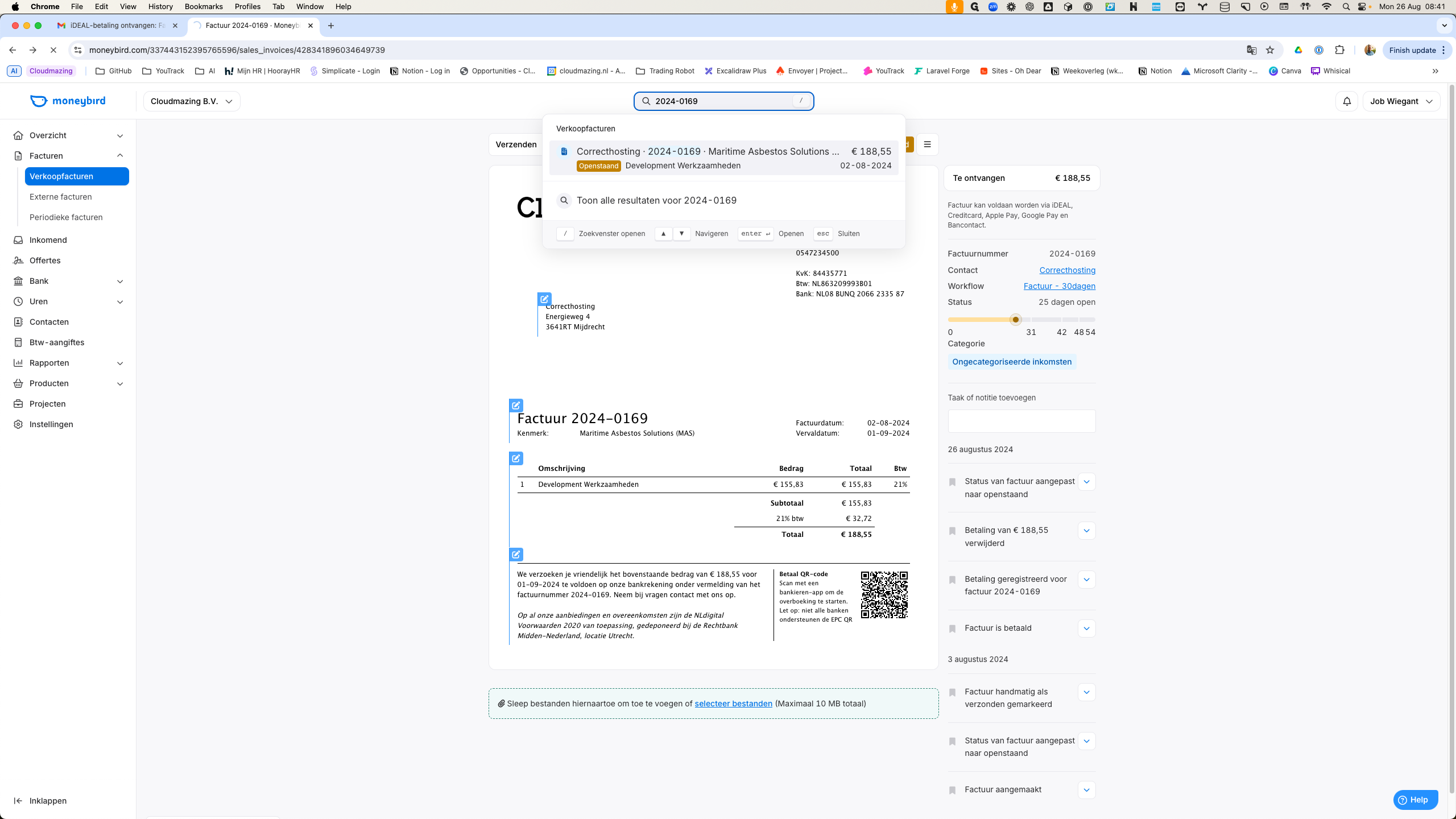Open Periodieke facturen in sidebar
The height and width of the screenshot is (819, 1456).
click(66, 217)
